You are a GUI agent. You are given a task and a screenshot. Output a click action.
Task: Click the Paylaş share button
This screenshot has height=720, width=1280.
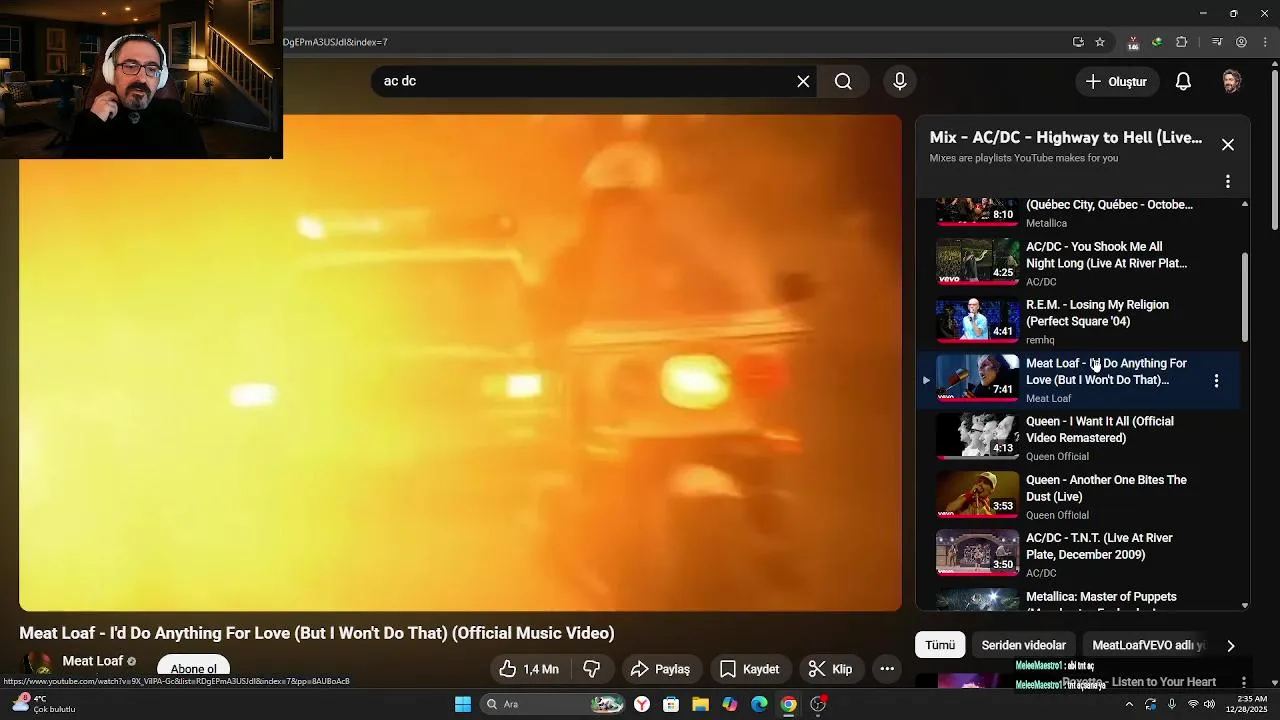point(662,669)
